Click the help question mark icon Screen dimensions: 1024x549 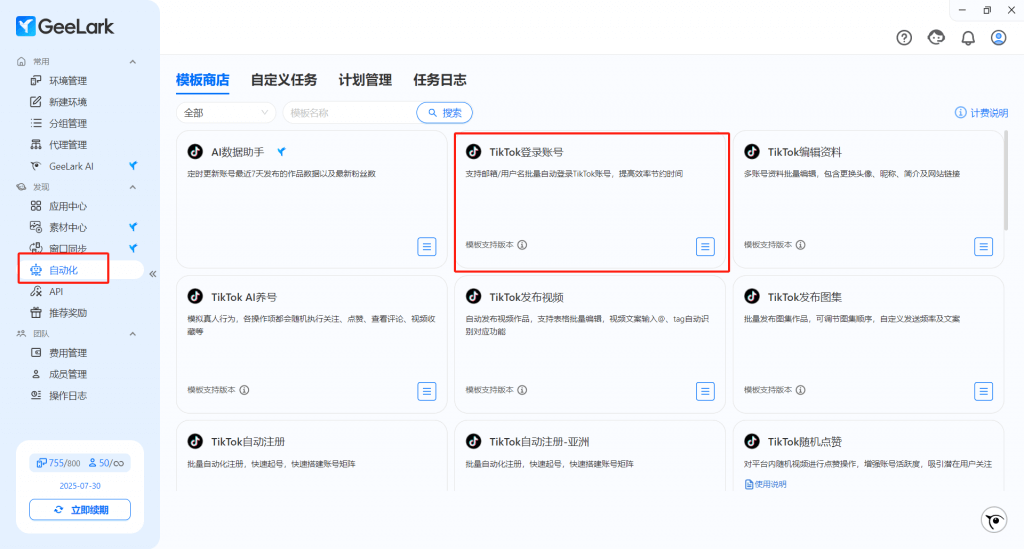(904, 38)
